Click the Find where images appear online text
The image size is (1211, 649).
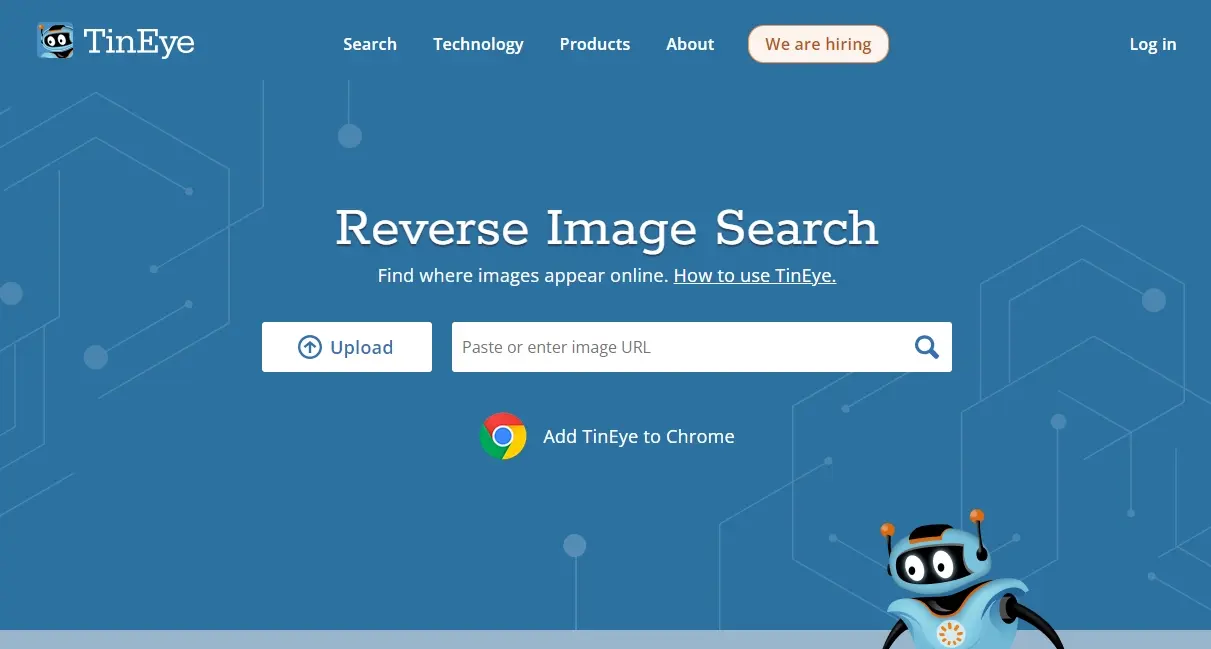point(522,276)
